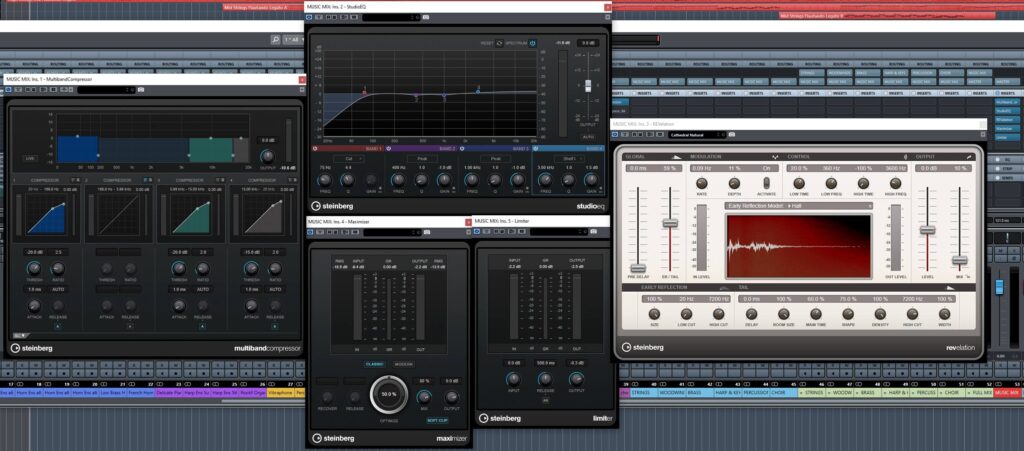This screenshot has width=1024, height=451.
Task: Turn band 4 Ratio knob in MultibandCompressor
Action: coord(275,268)
